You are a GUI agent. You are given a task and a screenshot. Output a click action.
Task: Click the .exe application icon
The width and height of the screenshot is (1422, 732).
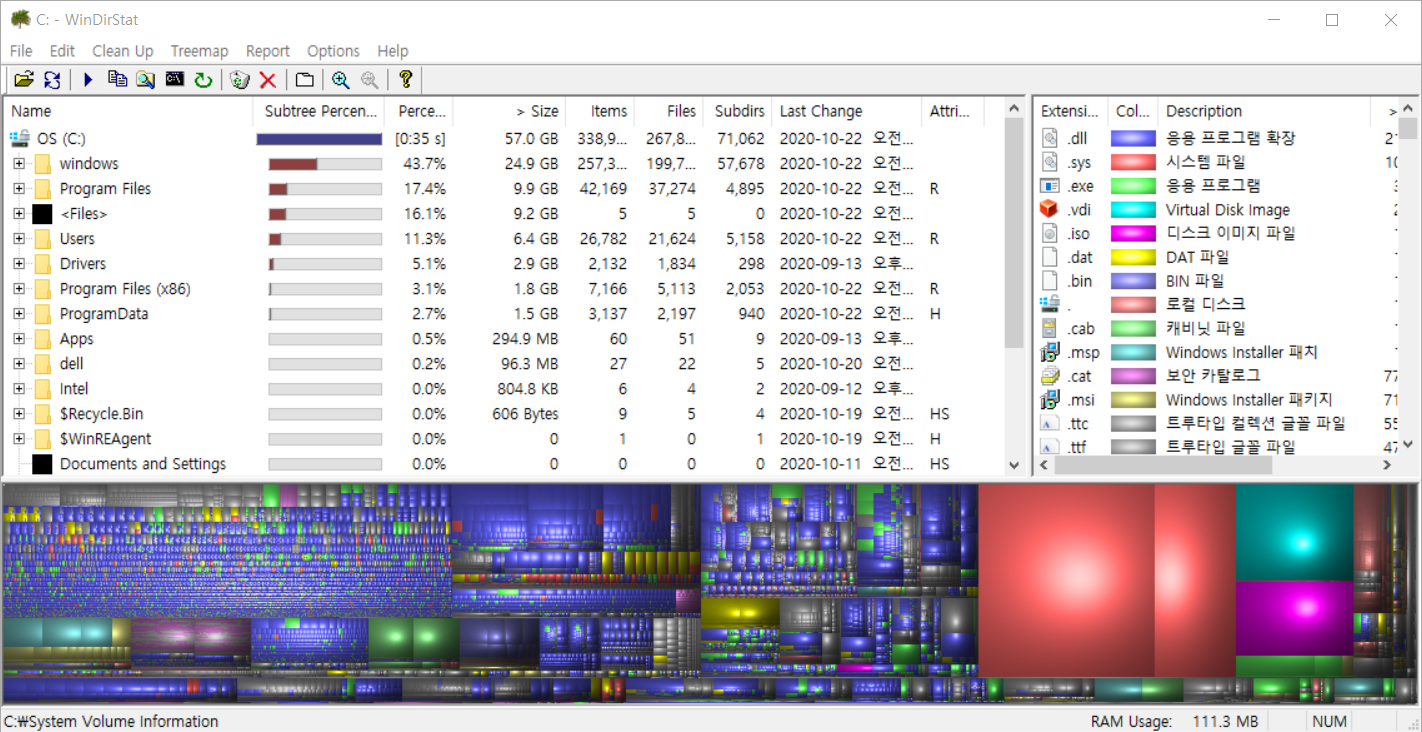[x=1049, y=185]
